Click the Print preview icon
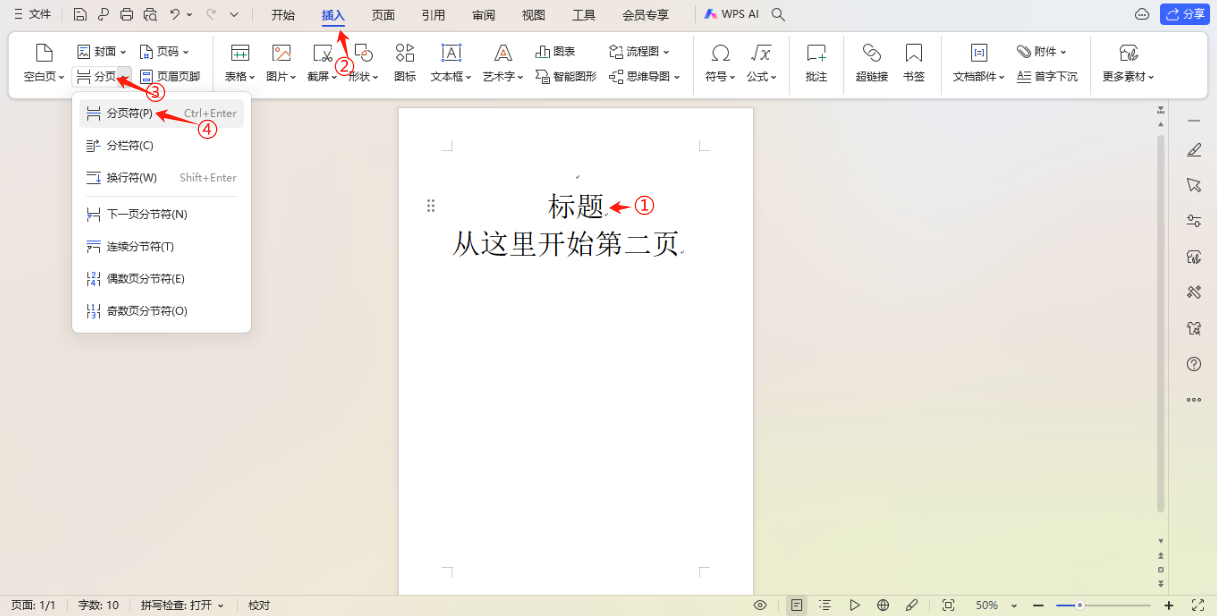The width and height of the screenshot is (1217, 616). (150, 15)
